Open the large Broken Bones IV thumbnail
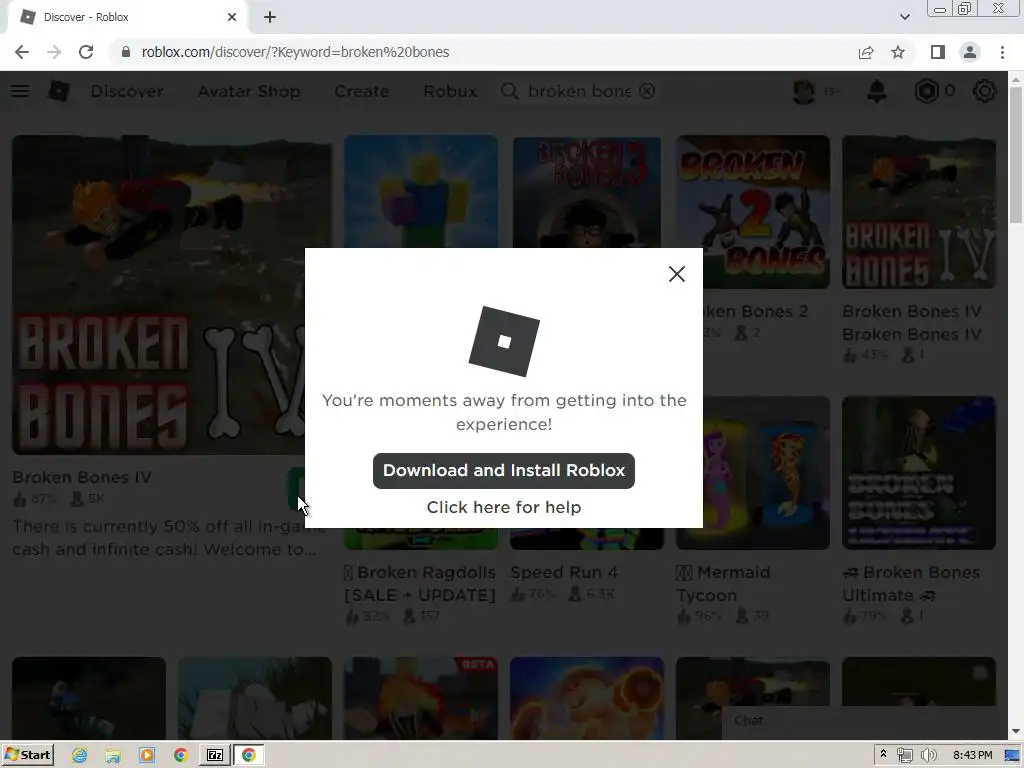 point(172,295)
